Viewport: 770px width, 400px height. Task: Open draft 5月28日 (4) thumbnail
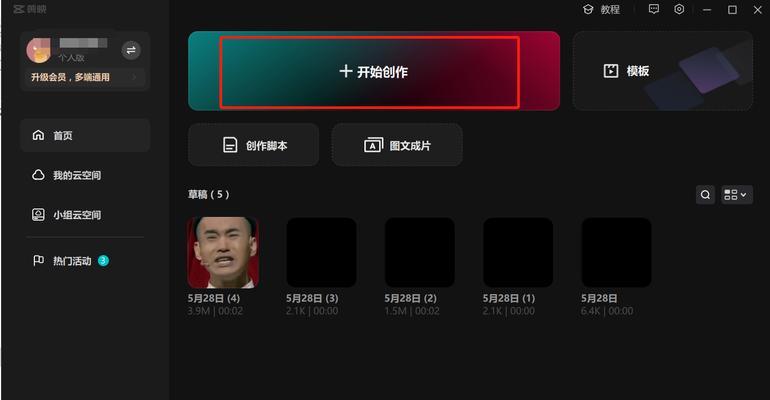pyautogui.click(x=223, y=253)
